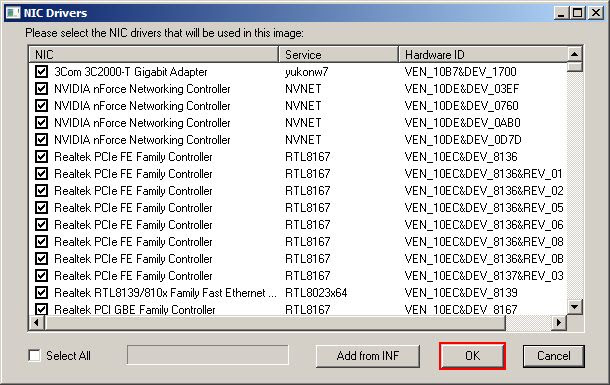Click the NIC Drivers title bar icon
The image size is (610, 385).
click(13, 13)
